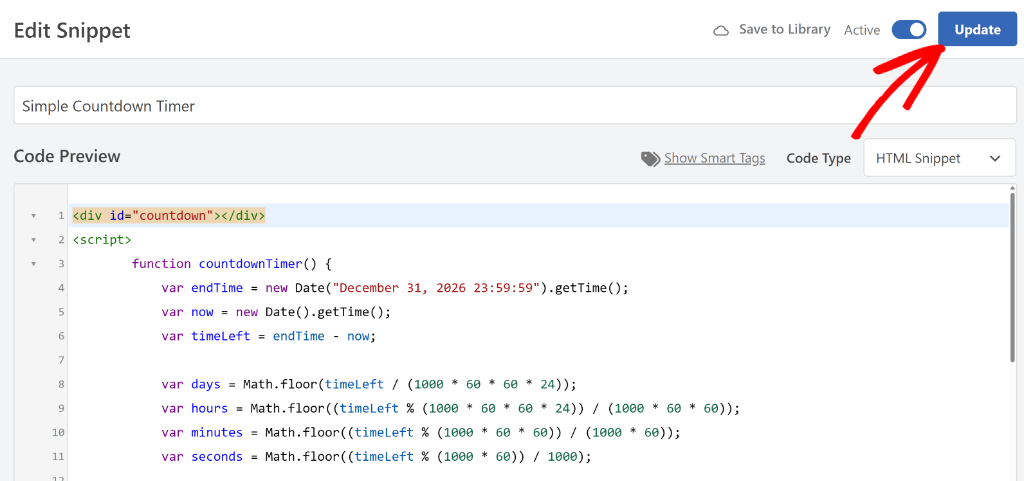Click "var now = new Date().getTime();" line
Screen dimensions: 1024x481
point(276,312)
